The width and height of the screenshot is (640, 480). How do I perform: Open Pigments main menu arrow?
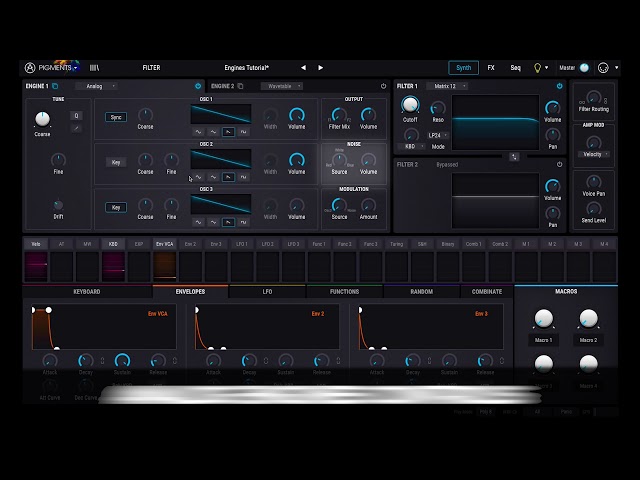point(76,68)
